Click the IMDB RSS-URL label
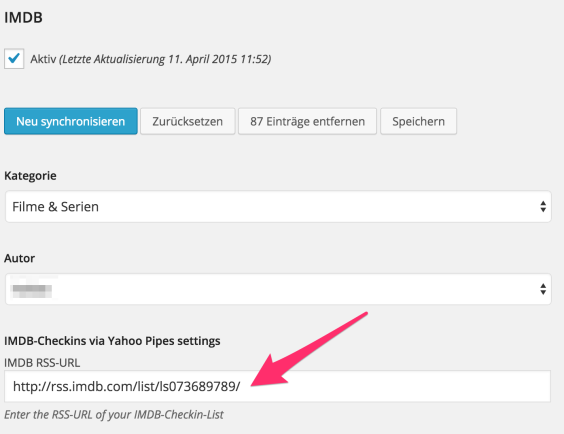 (x=42, y=363)
